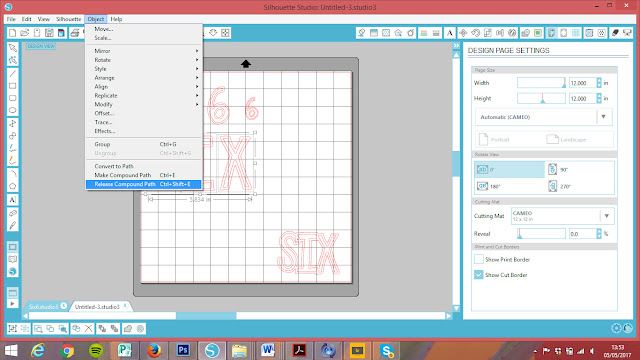The width and height of the screenshot is (640, 360).
Task: Expand the Cutting Mat CAMEO dropdown
Action: coord(563,216)
